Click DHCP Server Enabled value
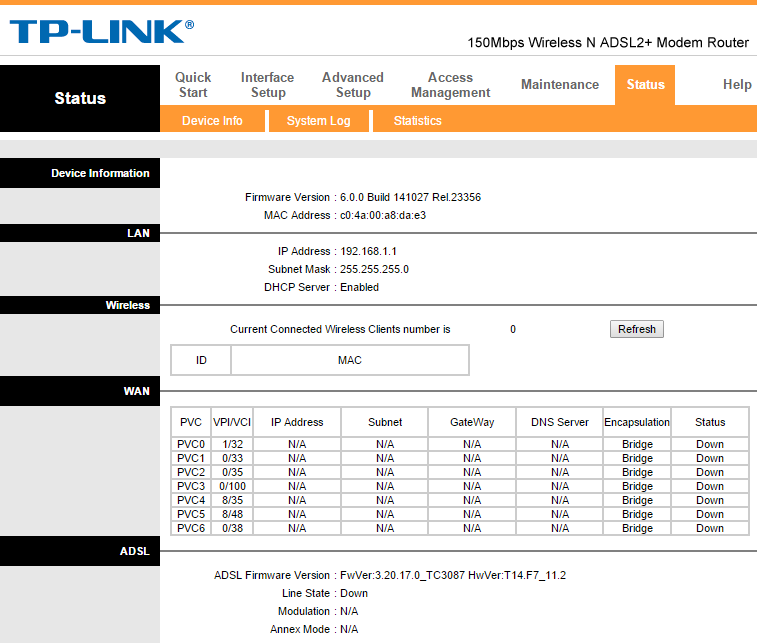Image resolution: width=757 pixels, height=643 pixels. 359,287
